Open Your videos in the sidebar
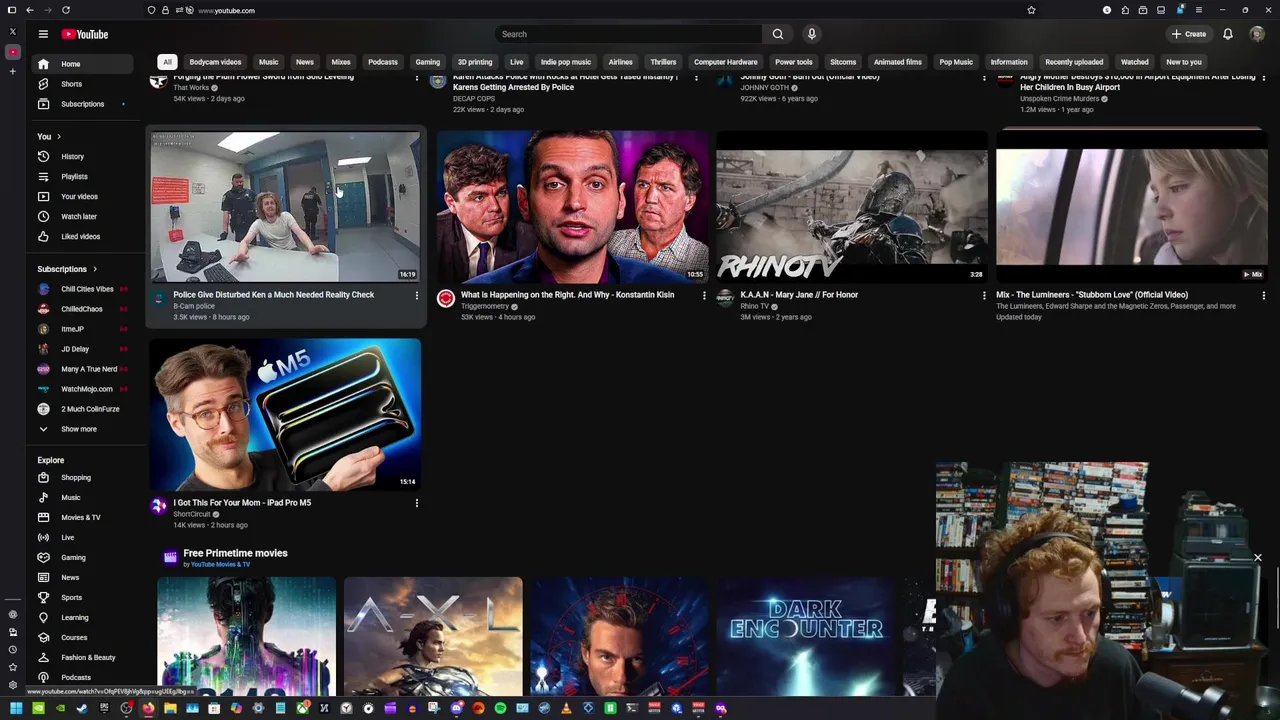This screenshot has width=1280, height=720. click(x=80, y=196)
